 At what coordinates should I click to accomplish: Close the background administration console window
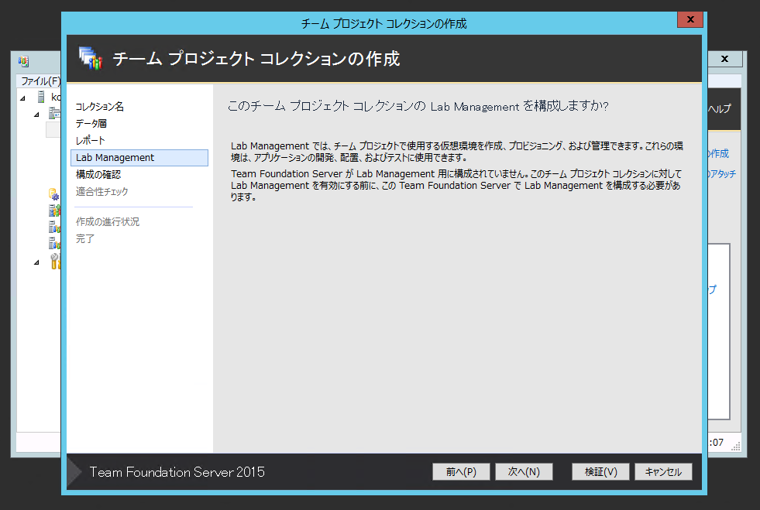pyautogui.click(x=725, y=59)
